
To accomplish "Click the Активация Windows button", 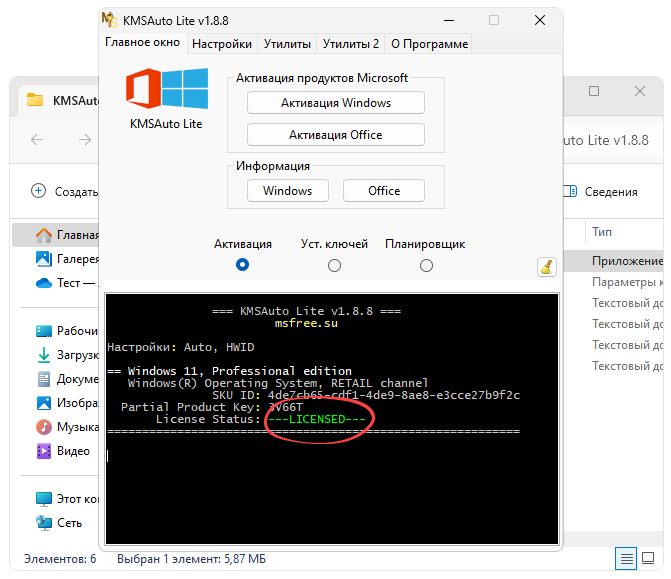I will click(336, 103).
